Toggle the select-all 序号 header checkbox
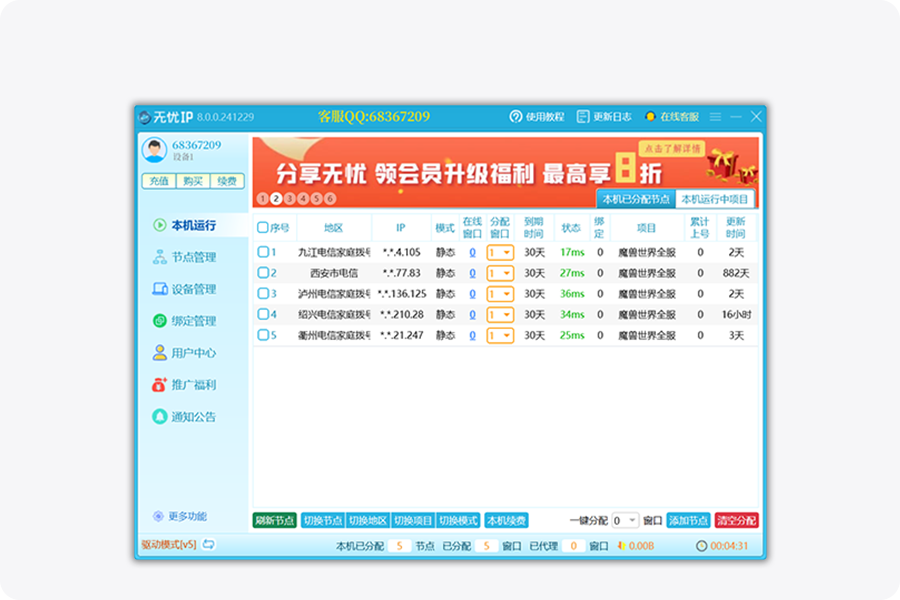The width and height of the screenshot is (900, 600). click(263, 228)
